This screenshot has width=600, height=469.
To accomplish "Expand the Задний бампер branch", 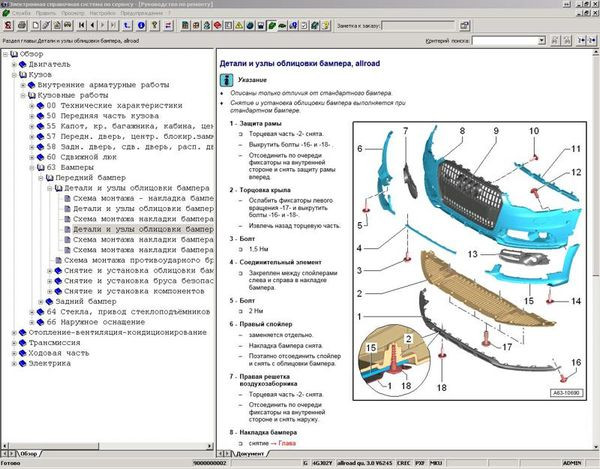I will coord(39,300).
